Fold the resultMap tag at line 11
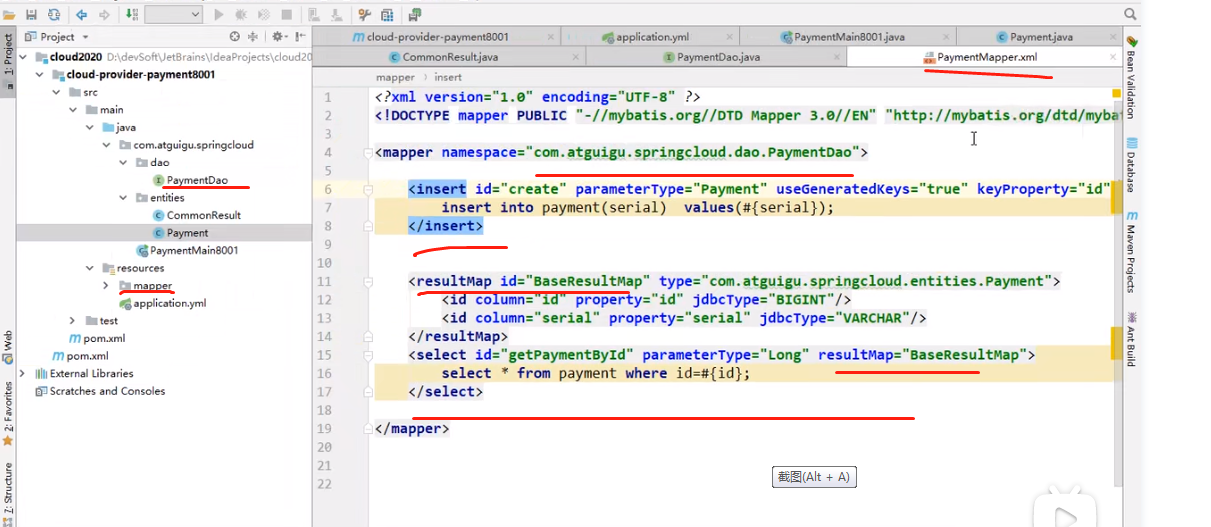This screenshot has height=527, width=1211. click(369, 282)
